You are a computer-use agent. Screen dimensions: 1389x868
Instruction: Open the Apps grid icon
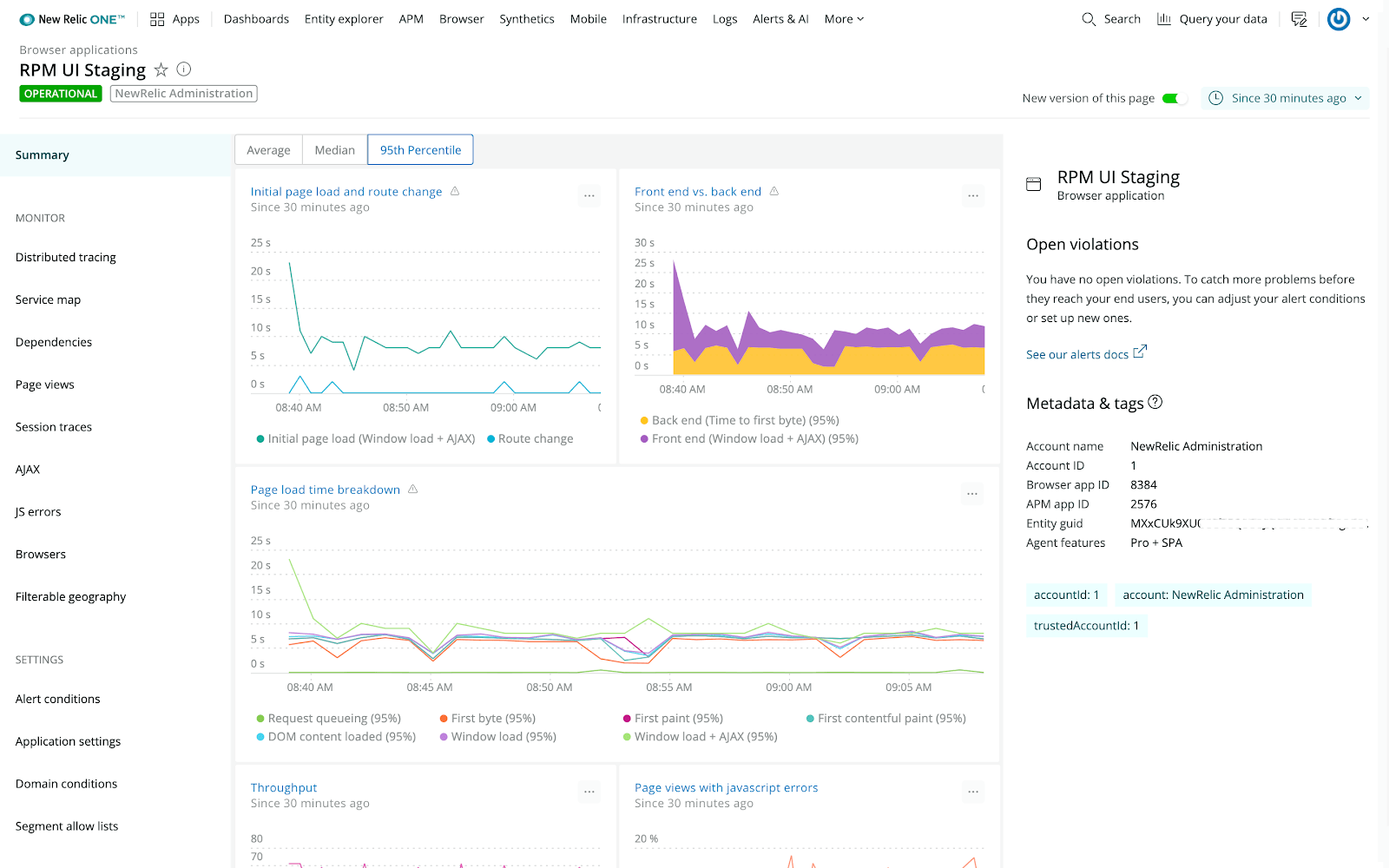coord(157,19)
